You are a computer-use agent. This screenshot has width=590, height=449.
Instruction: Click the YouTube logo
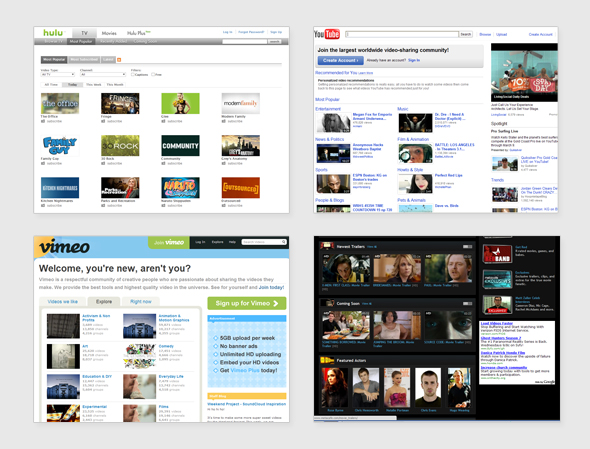[x=327, y=34]
